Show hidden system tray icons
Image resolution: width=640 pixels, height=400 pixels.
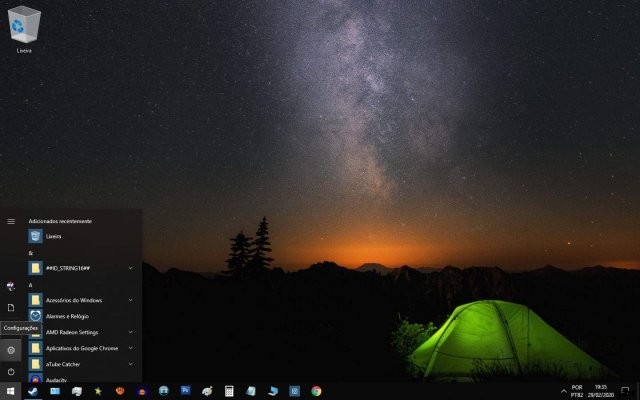[559, 391]
